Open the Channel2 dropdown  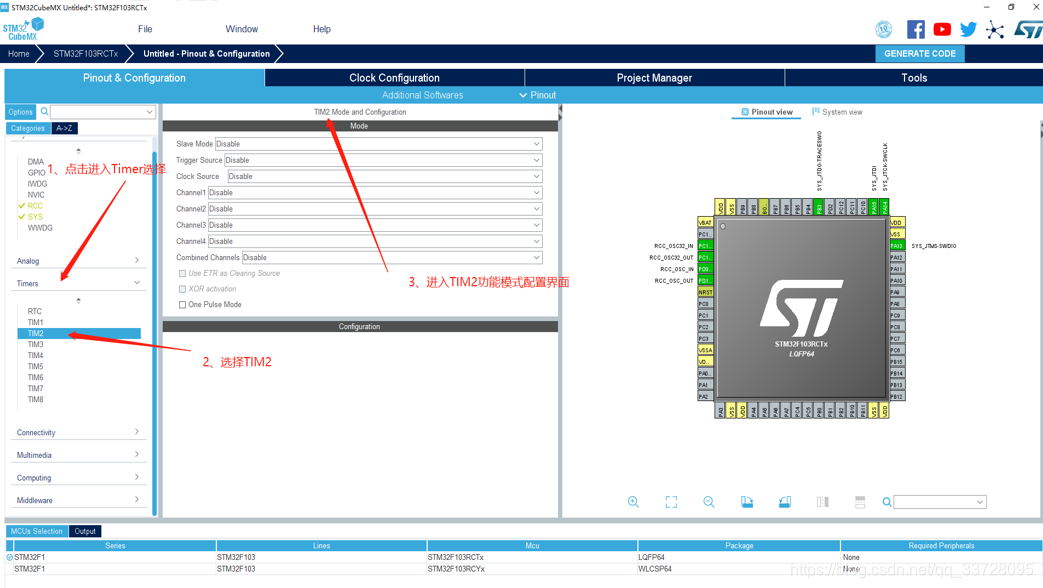click(x=375, y=209)
